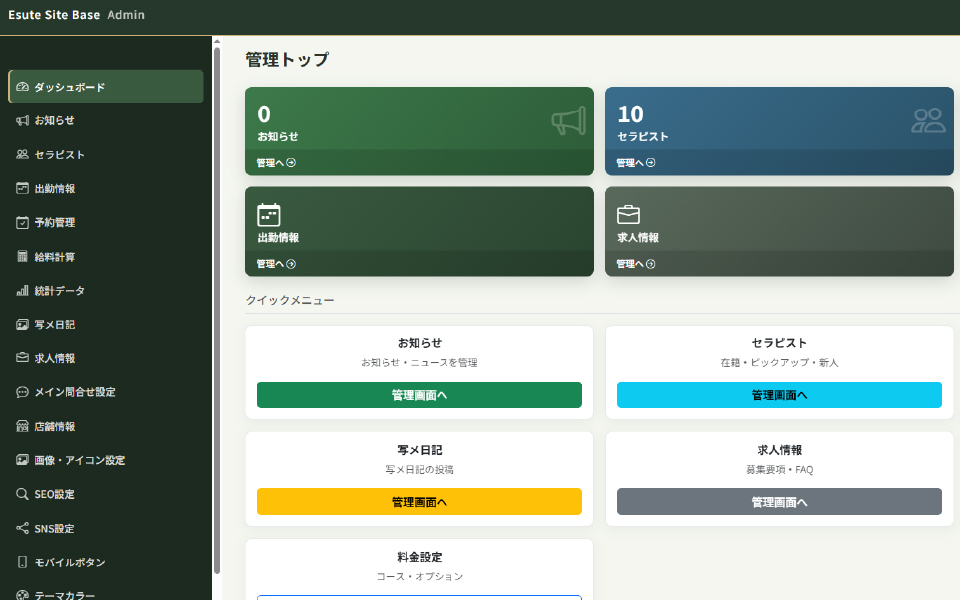Open 求人情報 in the sidebar
This screenshot has height=600, width=960.
pos(106,358)
